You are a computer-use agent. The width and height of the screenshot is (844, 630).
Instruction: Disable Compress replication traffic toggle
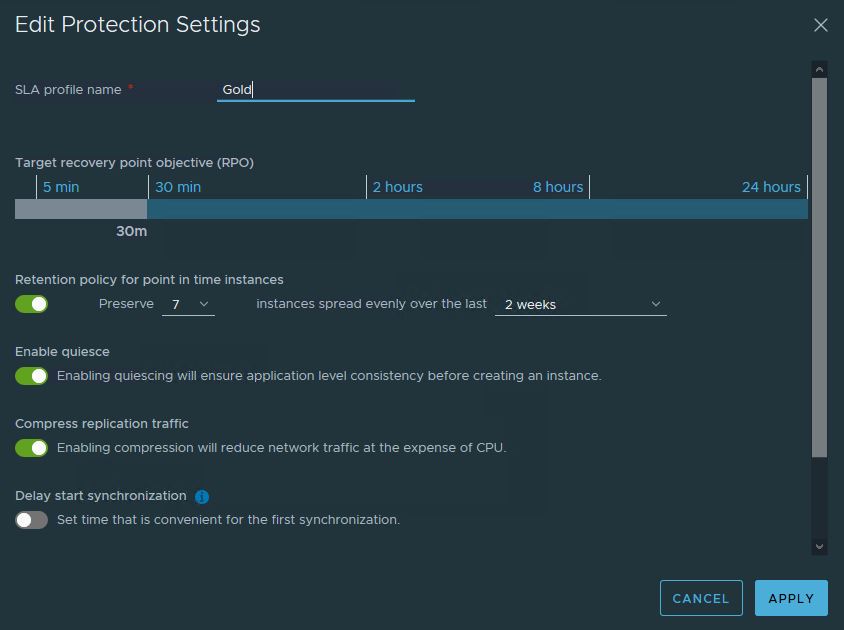[x=31, y=448]
